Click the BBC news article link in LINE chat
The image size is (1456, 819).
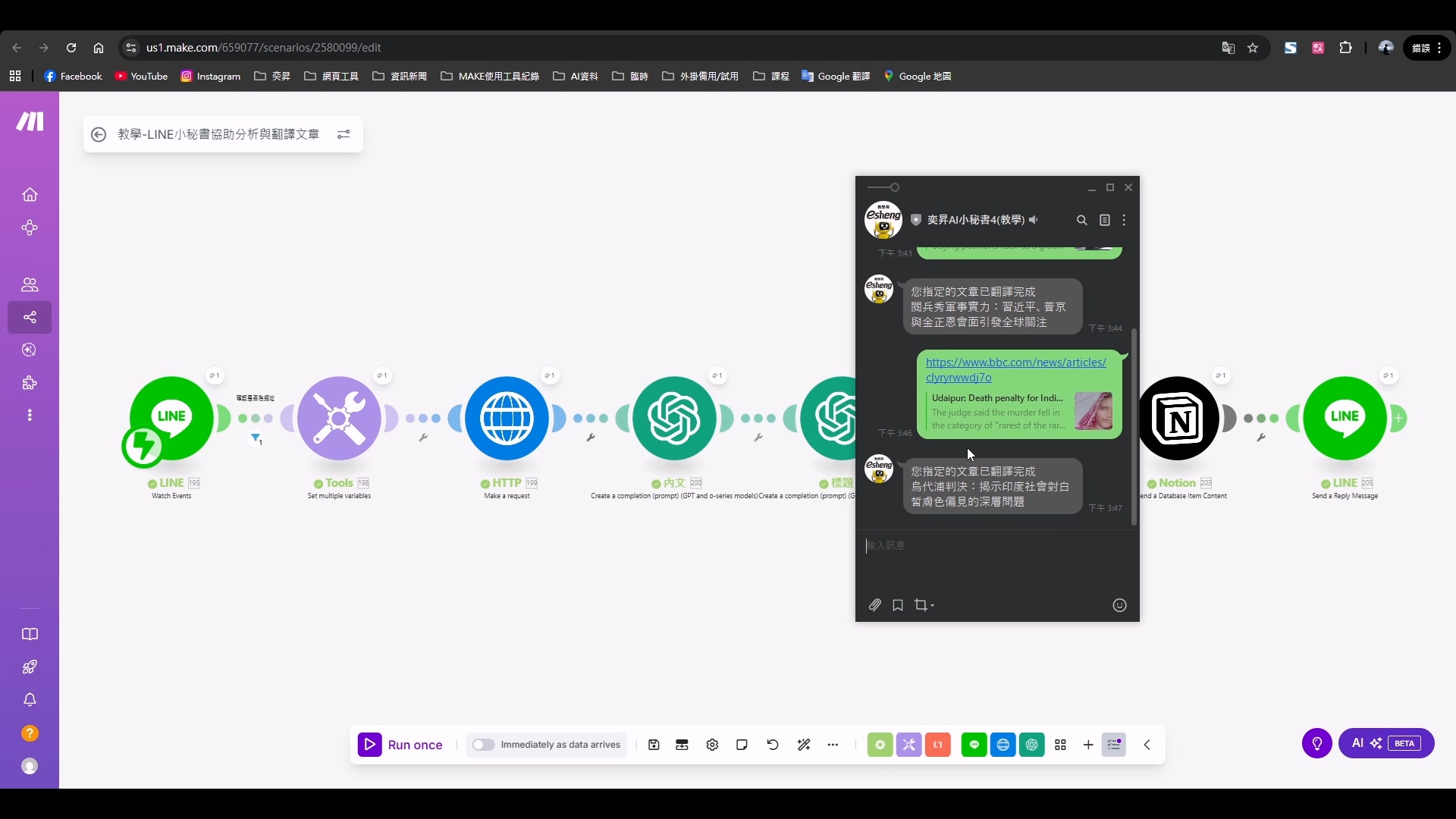[x=1015, y=369]
